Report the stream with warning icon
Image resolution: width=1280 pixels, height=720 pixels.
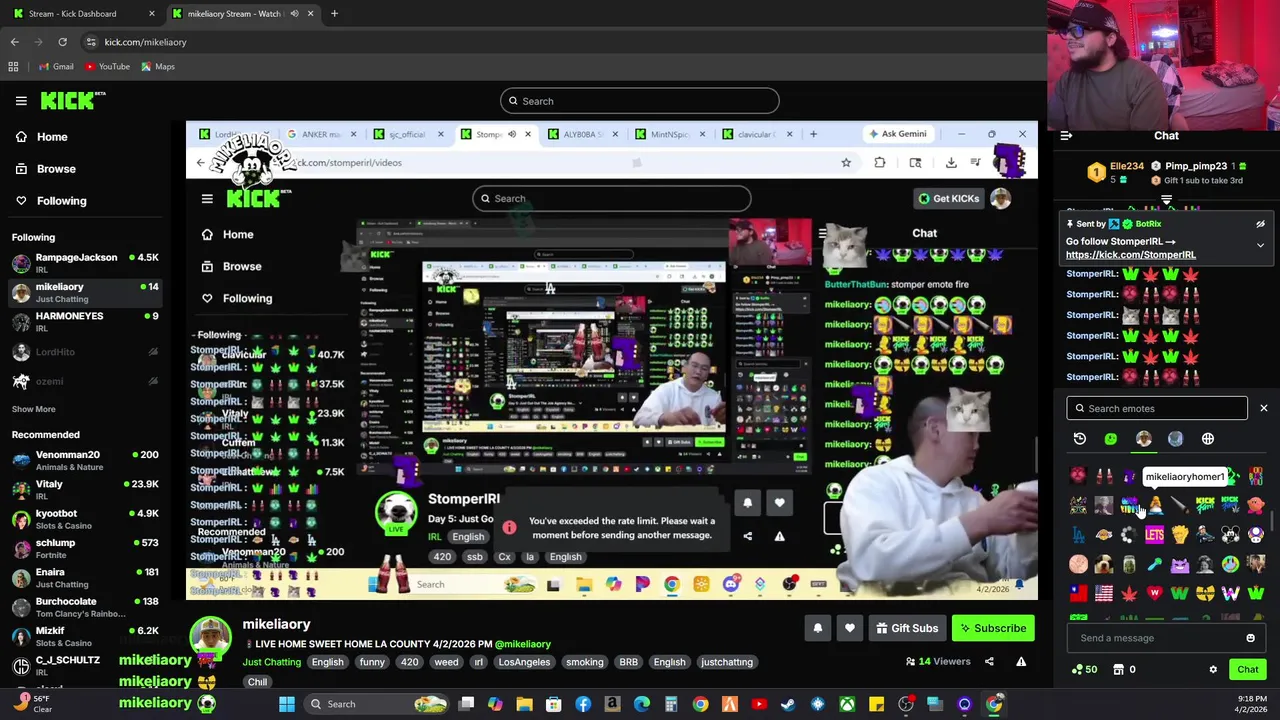click(1021, 661)
